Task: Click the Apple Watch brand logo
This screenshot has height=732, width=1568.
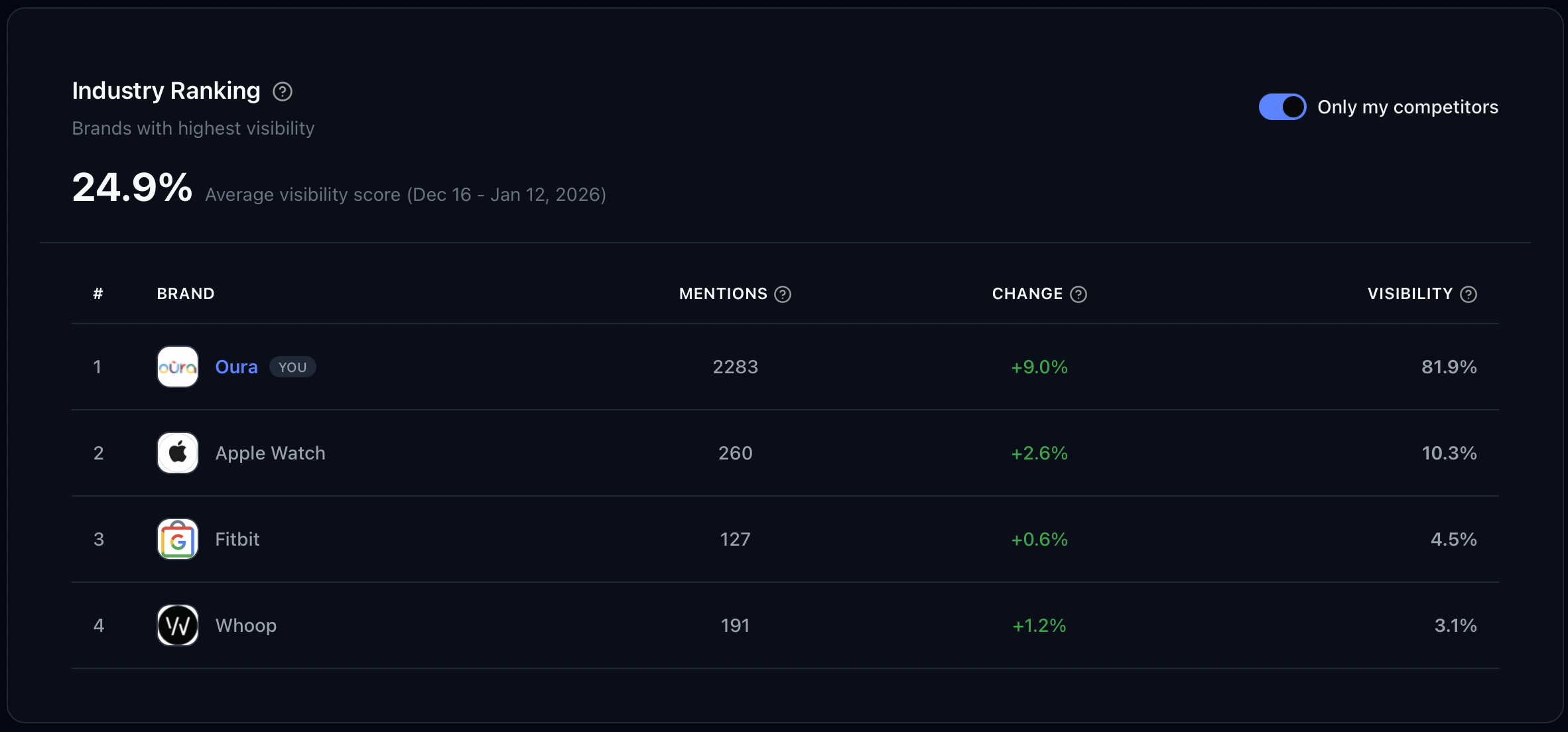Action: 177,453
